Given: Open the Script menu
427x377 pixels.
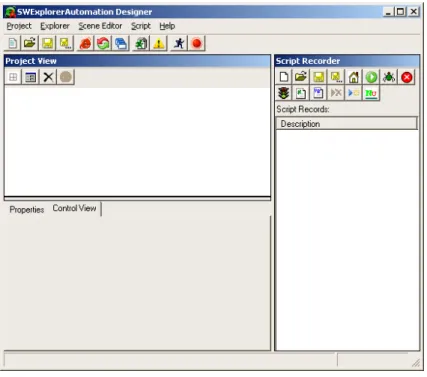Looking at the screenshot, I should tap(141, 26).
